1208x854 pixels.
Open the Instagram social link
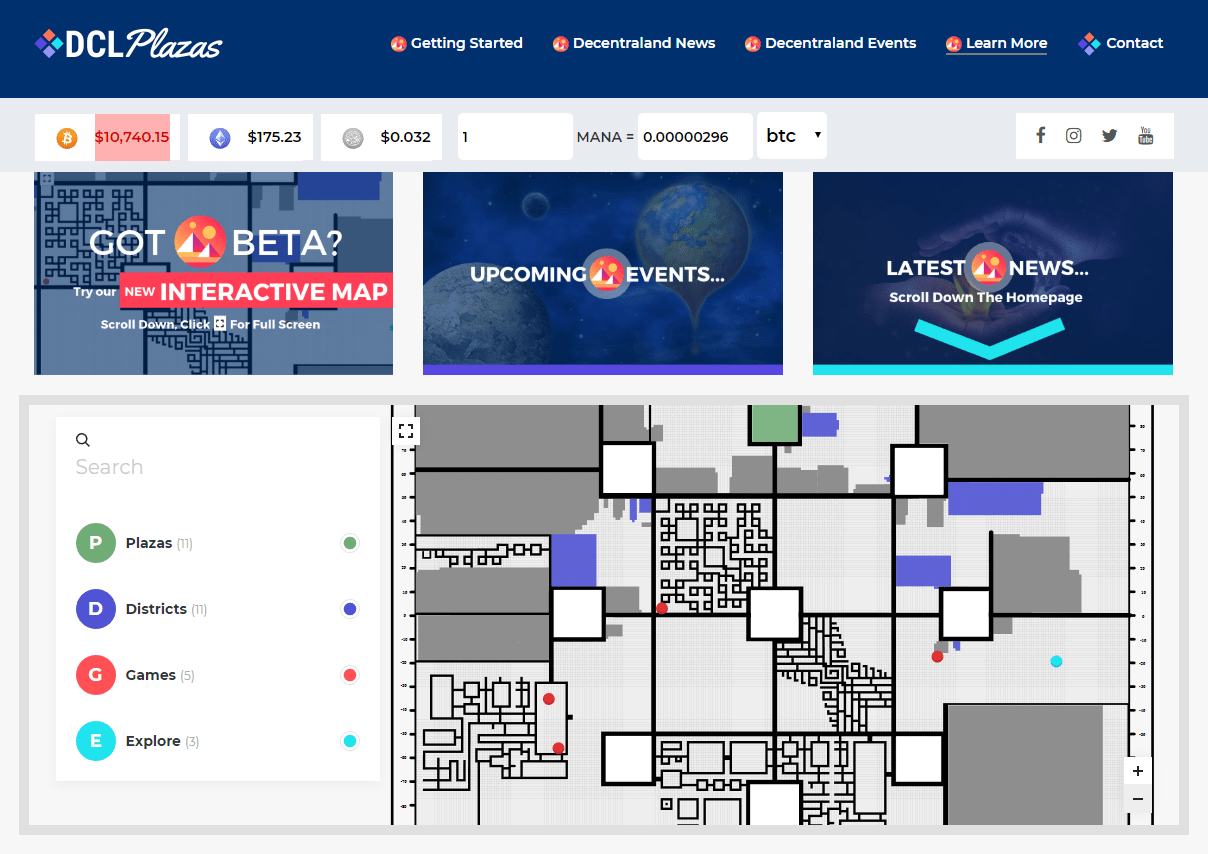click(x=1073, y=136)
